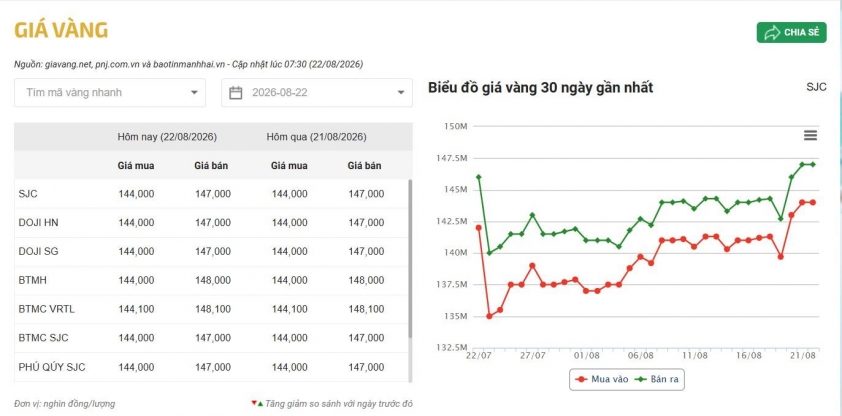Click the 06/08 x-axis date label
Image resolution: width=842 pixels, height=416 pixels.
[641, 356]
